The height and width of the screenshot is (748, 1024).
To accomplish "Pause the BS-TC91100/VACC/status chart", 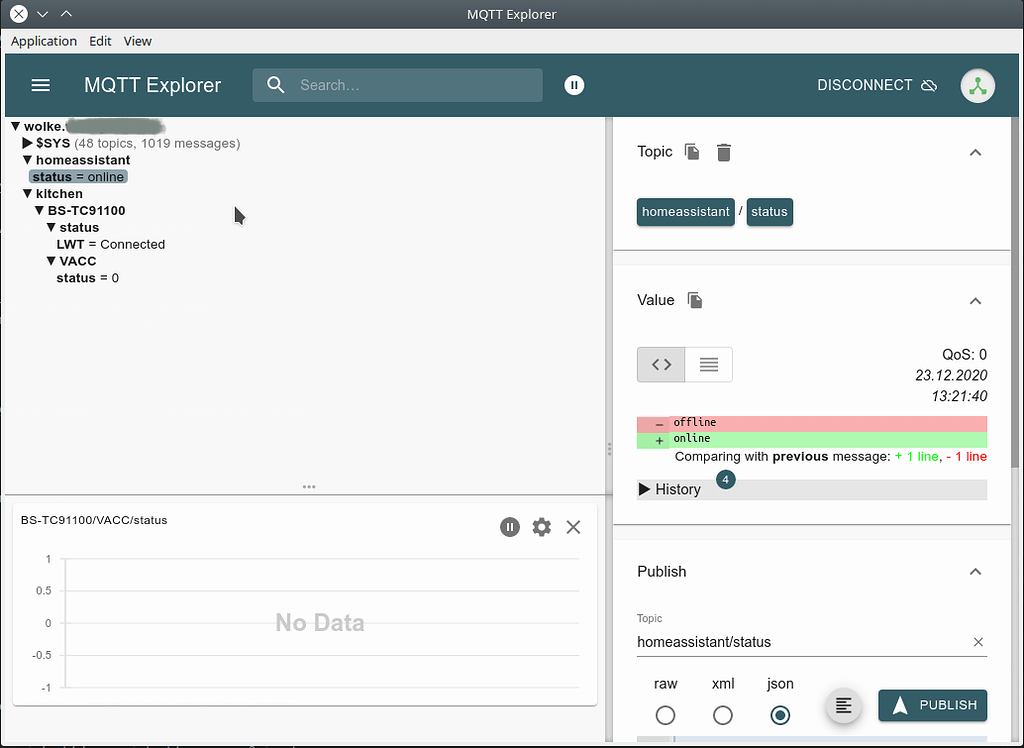I will (x=510, y=527).
